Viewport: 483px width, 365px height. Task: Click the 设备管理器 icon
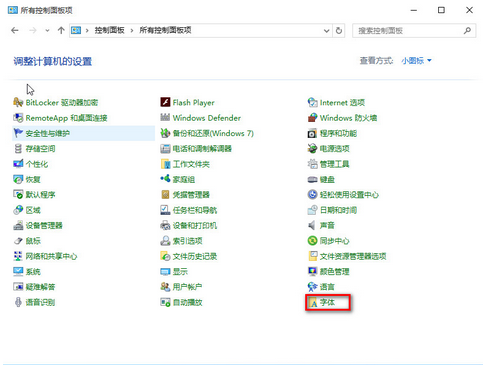(x=18, y=225)
